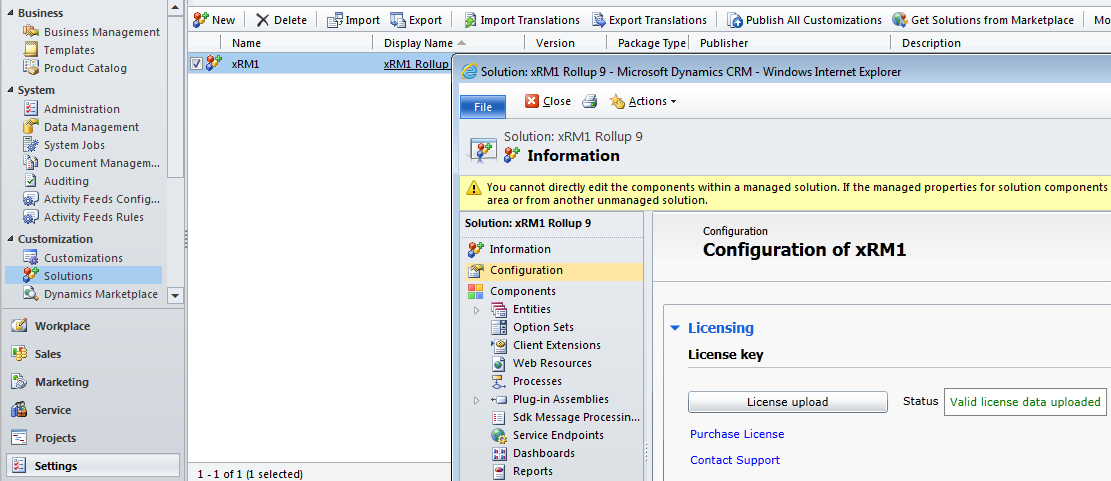The height and width of the screenshot is (481, 1111).
Task: Select Client Extensions in solution tree
Action: pos(556,345)
